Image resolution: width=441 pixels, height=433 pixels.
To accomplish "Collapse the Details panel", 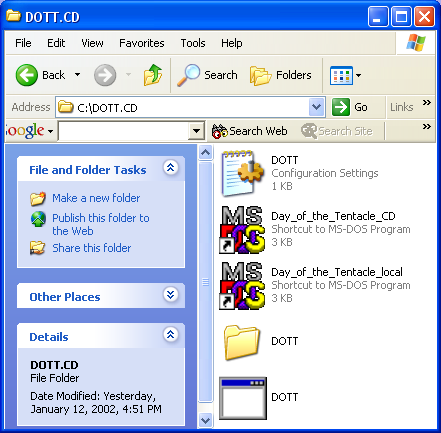I will coord(171,334).
